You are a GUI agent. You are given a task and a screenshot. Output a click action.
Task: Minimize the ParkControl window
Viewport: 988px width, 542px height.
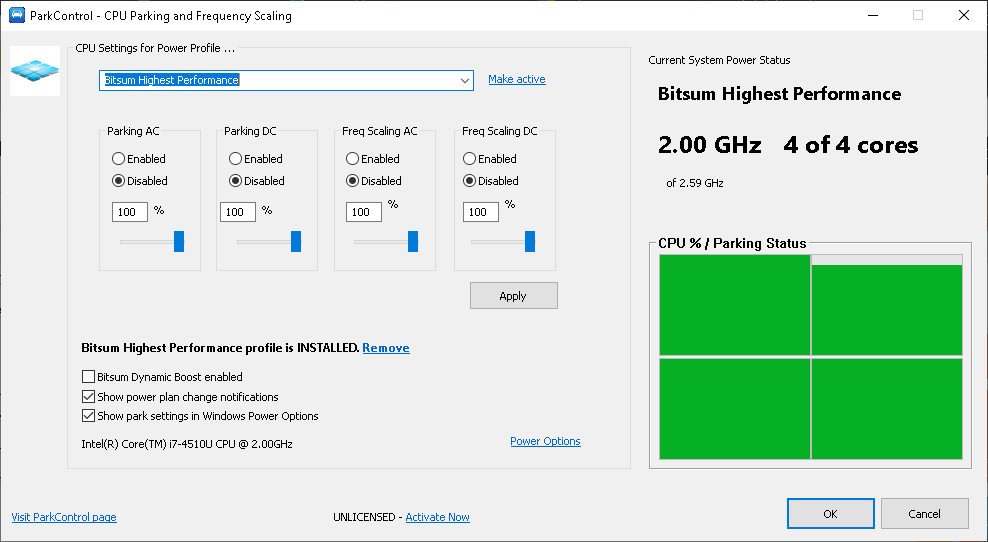pyautogui.click(x=873, y=15)
